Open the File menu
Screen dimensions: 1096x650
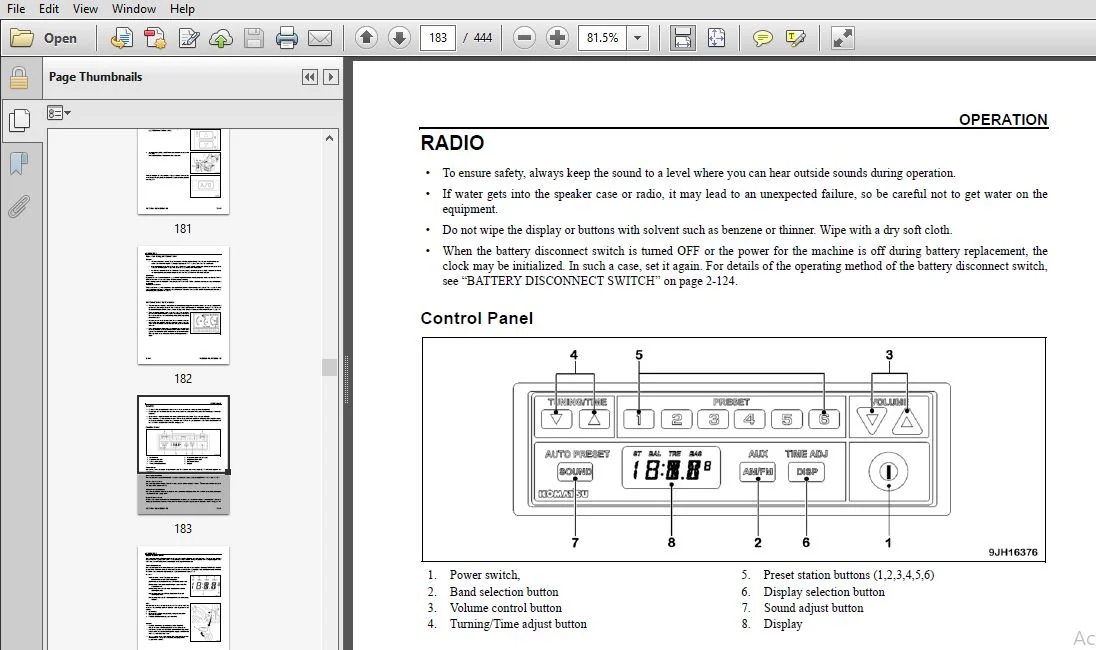(x=16, y=8)
